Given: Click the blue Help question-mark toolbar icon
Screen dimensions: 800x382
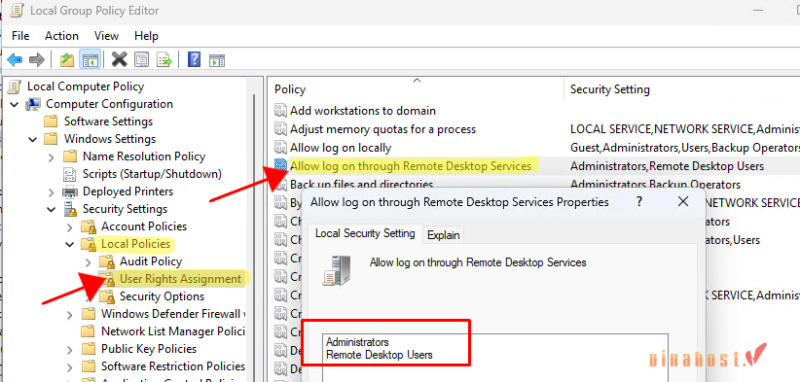Looking at the screenshot, I should 194,60.
